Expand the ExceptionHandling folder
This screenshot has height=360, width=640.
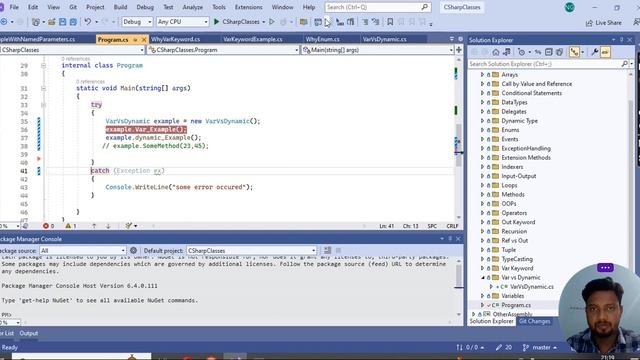coord(482,148)
